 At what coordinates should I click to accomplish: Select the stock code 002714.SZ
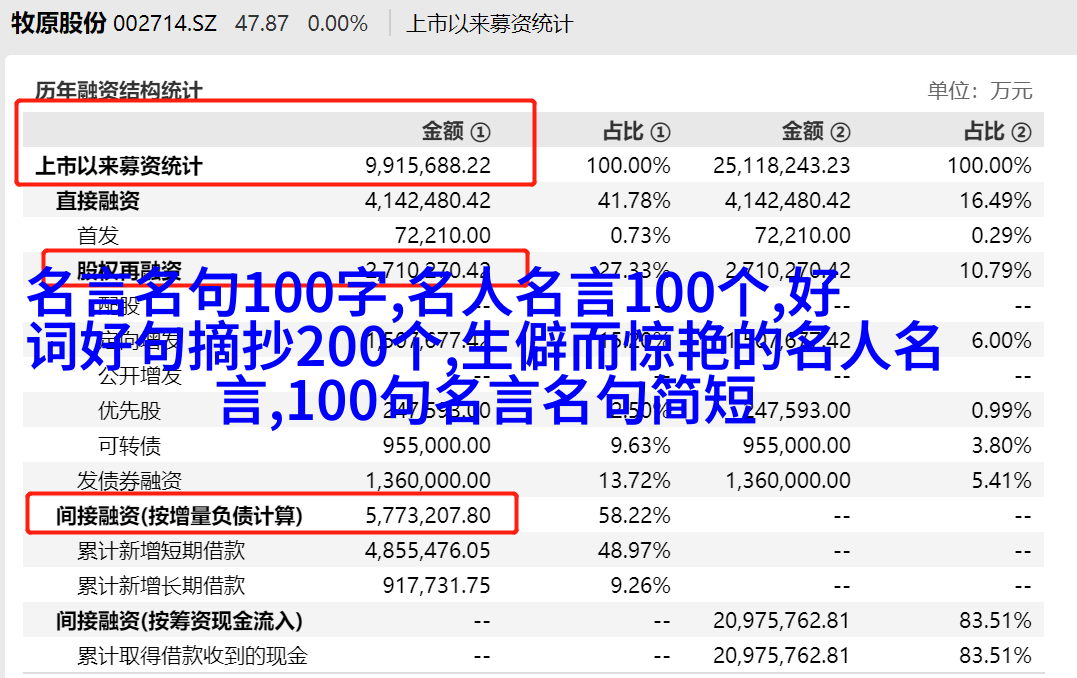(165, 24)
